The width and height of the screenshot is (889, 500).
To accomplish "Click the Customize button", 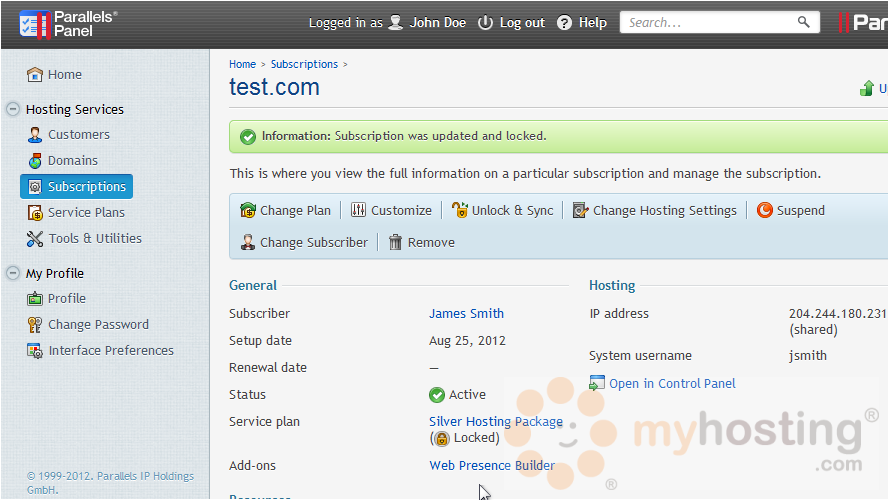I will click(391, 210).
